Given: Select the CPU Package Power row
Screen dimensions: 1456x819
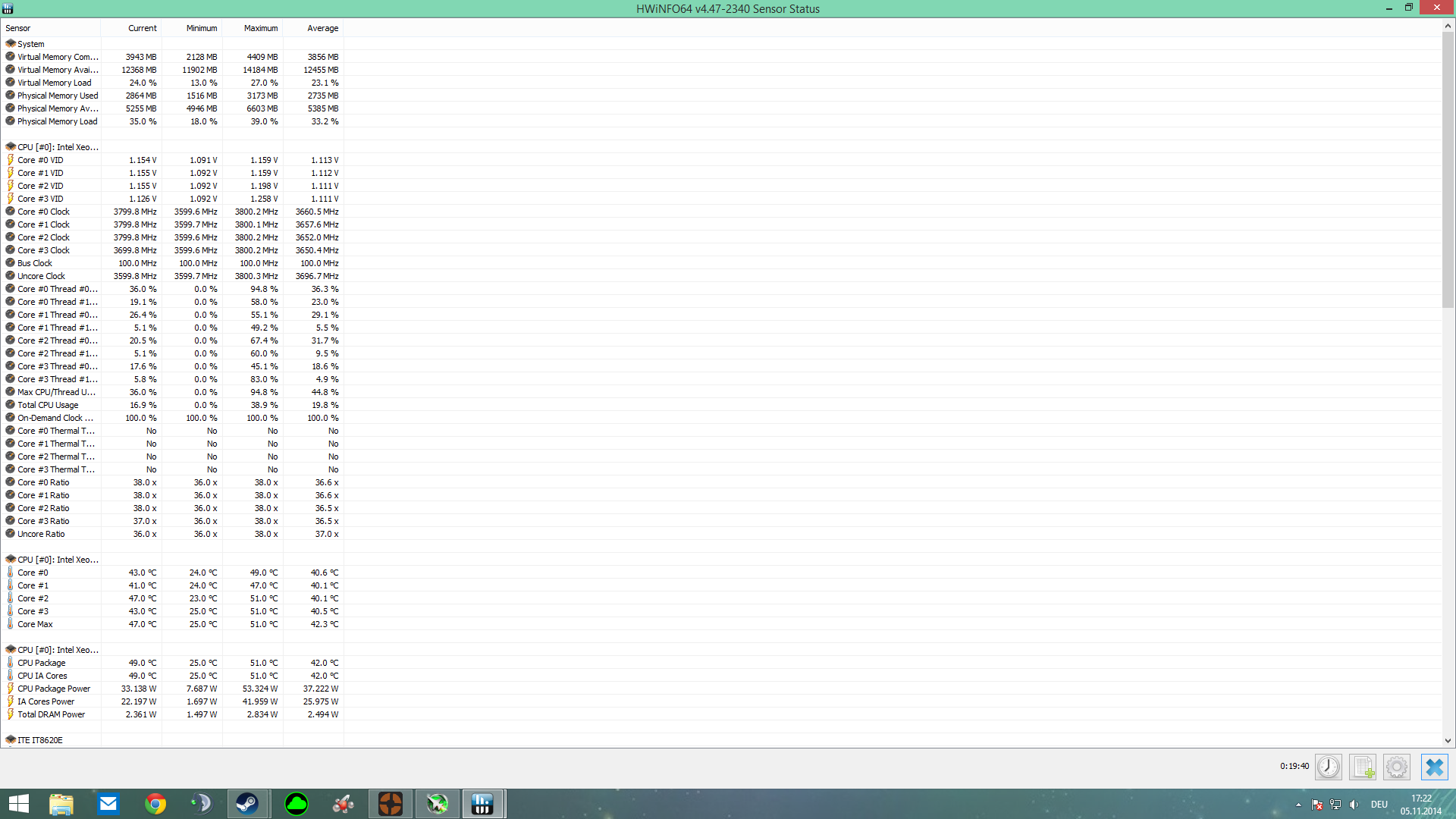Looking at the screenshot, I should coord(54,689).
